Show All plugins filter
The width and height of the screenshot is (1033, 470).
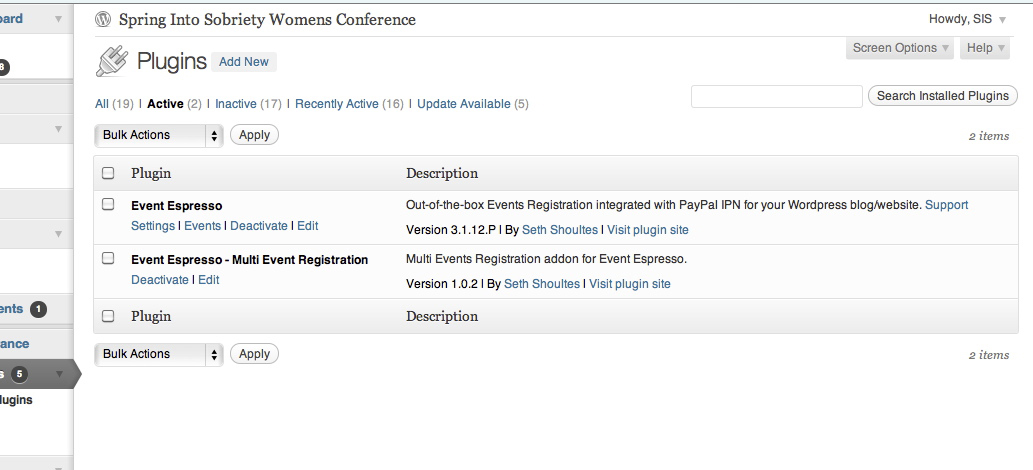(x=101, y=103)
